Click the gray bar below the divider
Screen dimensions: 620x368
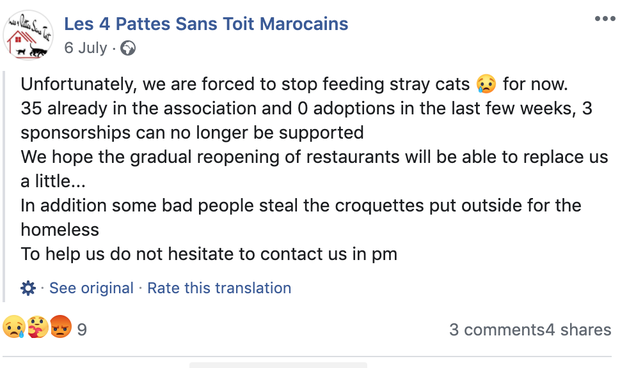click(278, 365)
